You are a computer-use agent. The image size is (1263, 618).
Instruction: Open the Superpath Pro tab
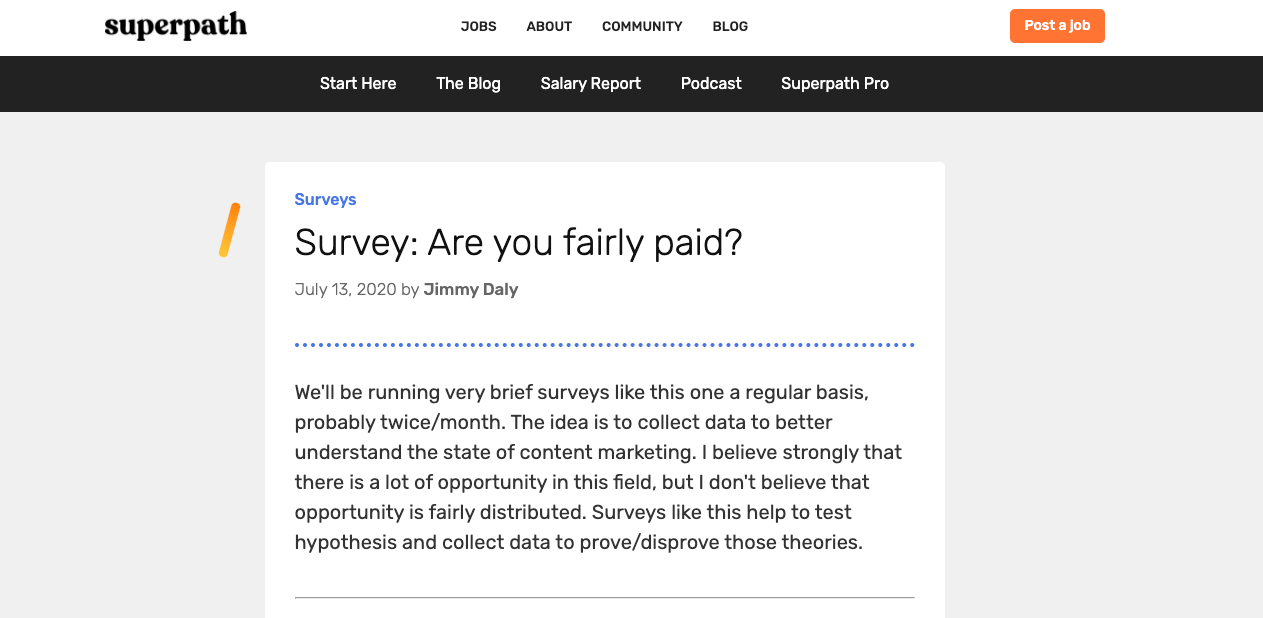coord(835,84)
